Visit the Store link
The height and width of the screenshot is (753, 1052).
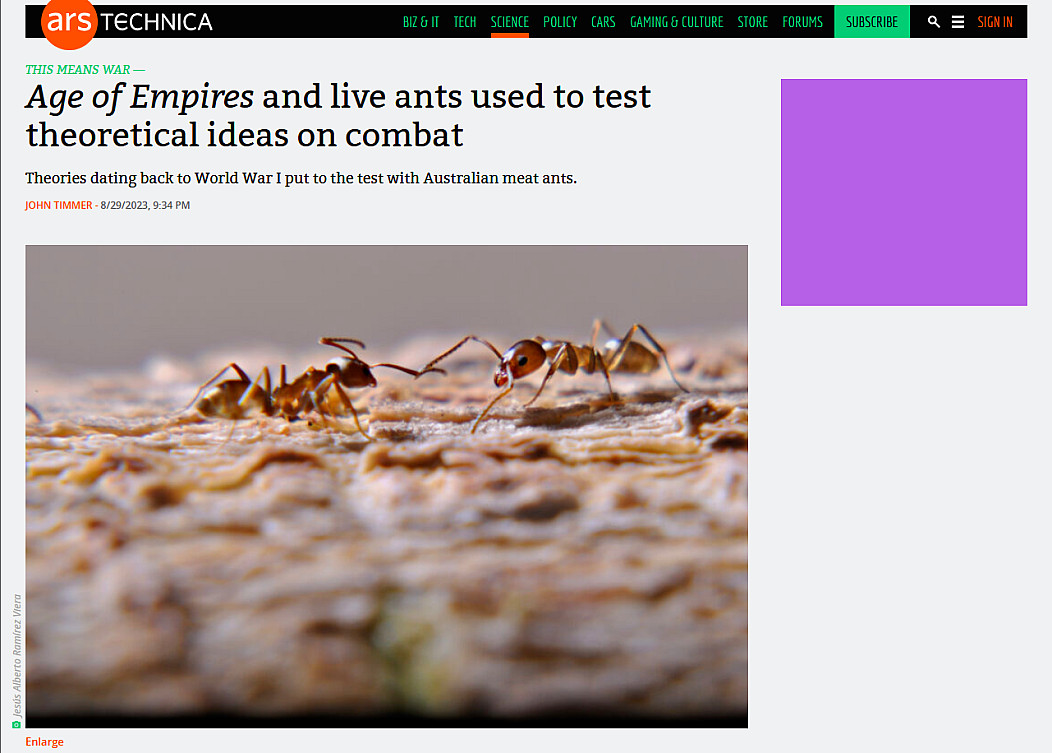[752, 22]
